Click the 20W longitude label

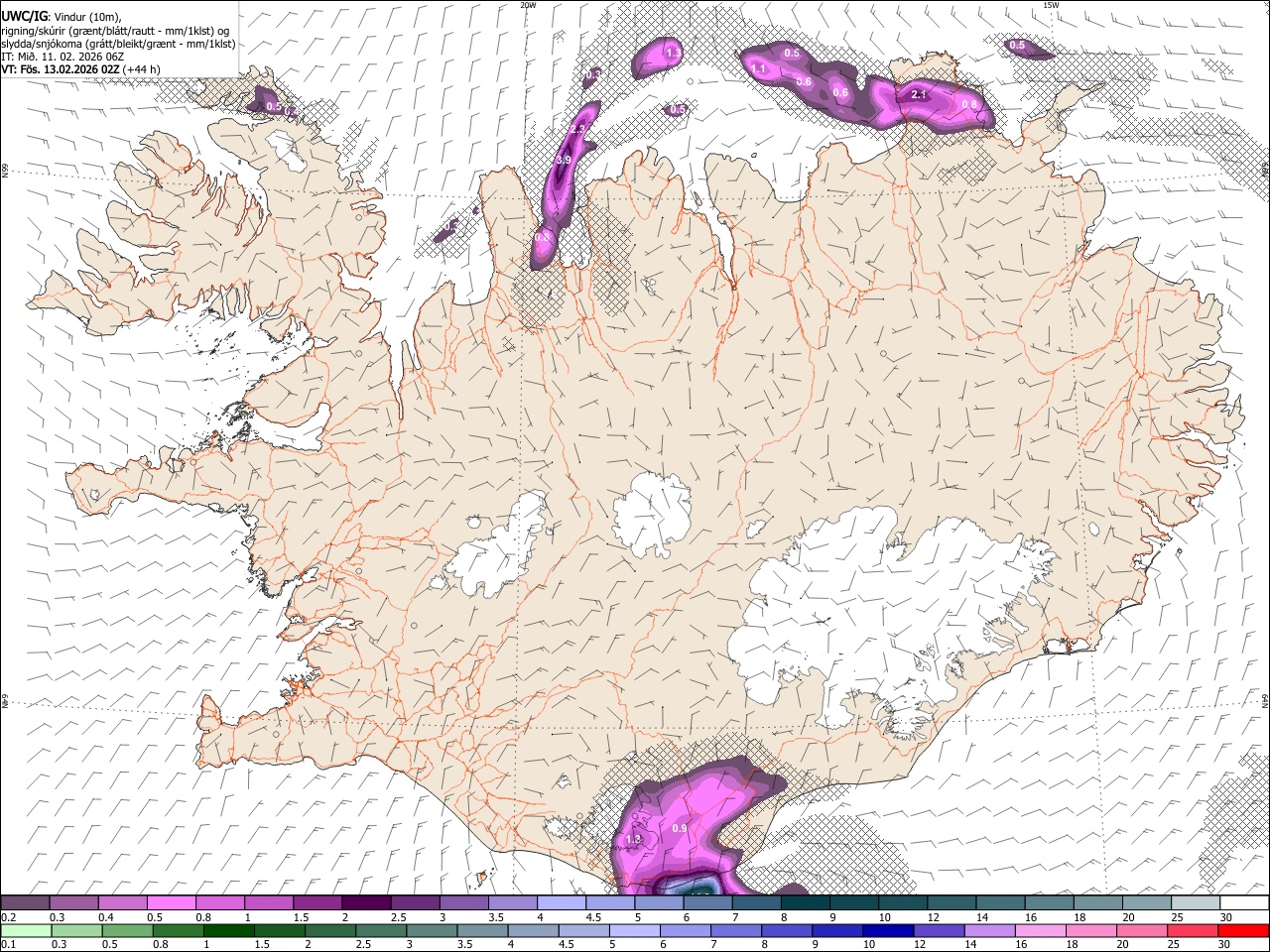[528, 5]
